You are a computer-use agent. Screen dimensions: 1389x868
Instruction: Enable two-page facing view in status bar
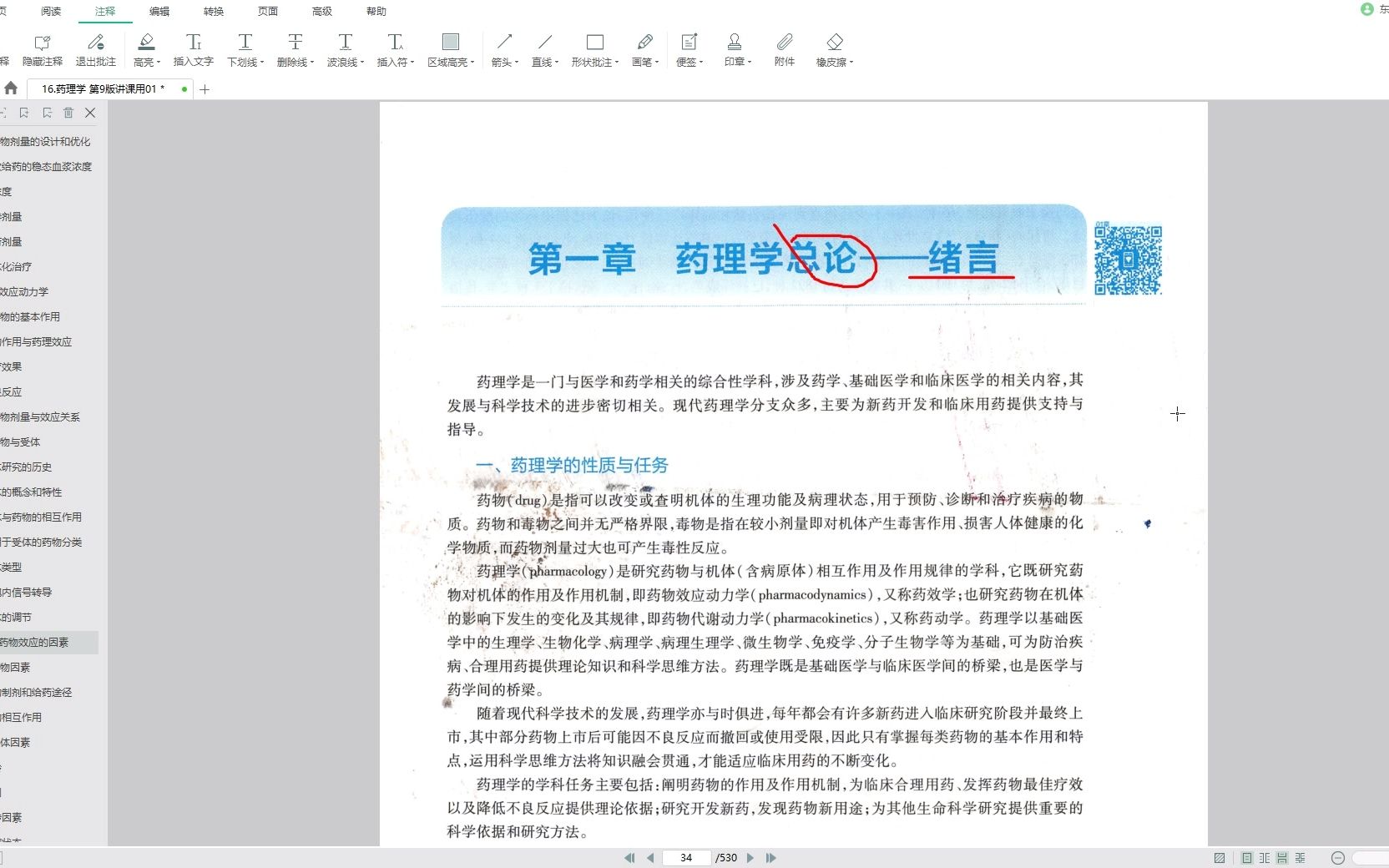point(1265,858)
